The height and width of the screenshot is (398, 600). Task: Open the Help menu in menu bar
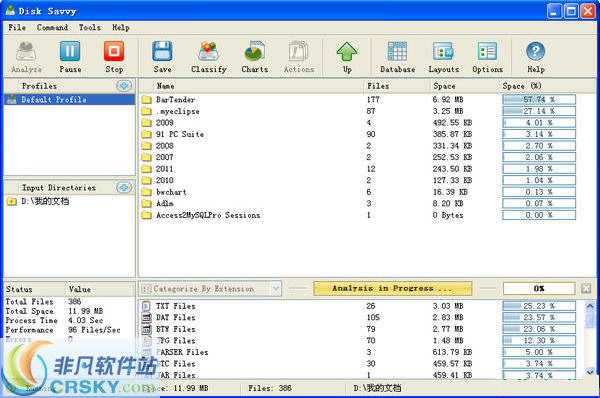[121, 28]
